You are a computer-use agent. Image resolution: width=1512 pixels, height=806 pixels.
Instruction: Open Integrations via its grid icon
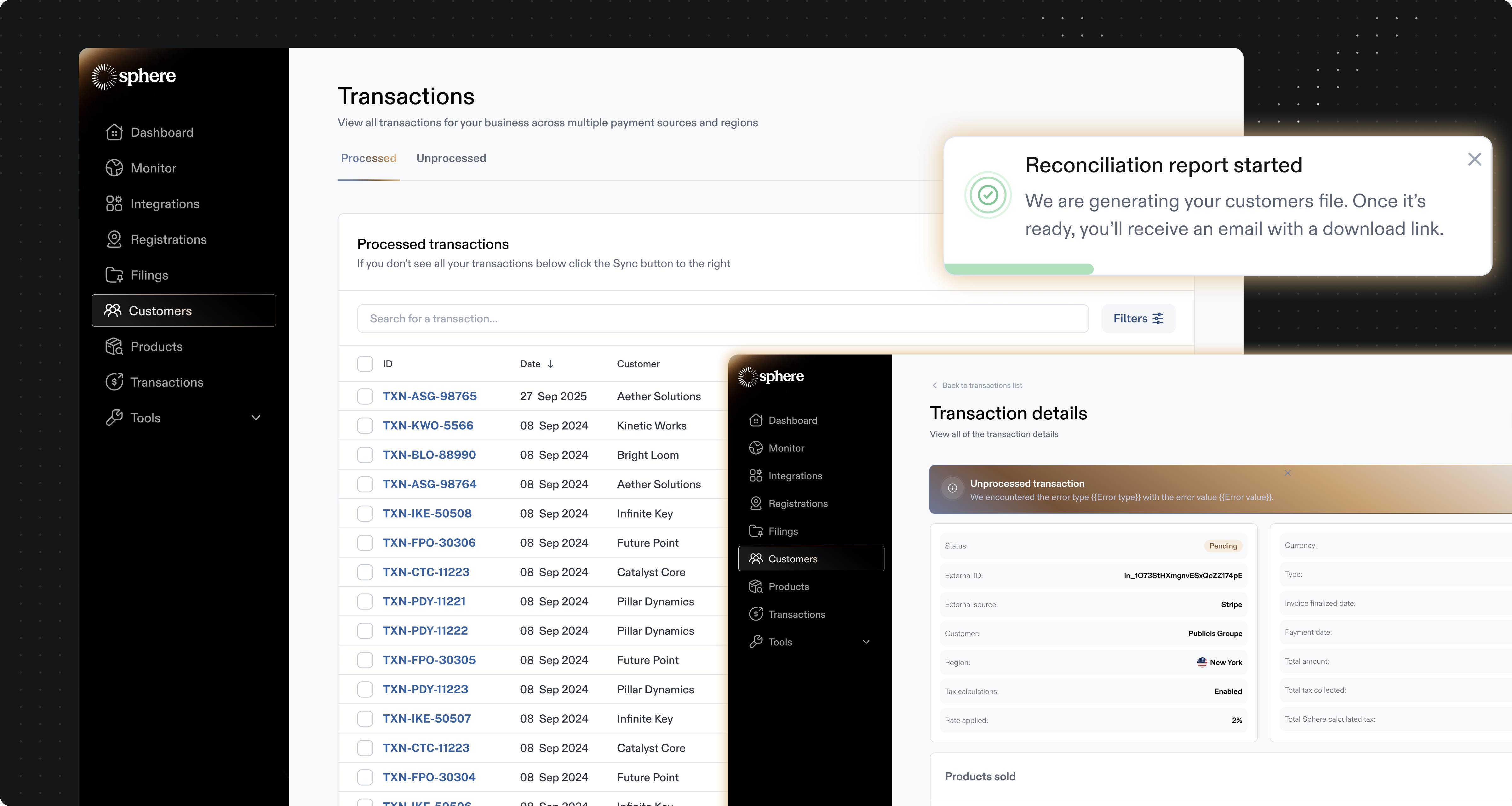114,204
